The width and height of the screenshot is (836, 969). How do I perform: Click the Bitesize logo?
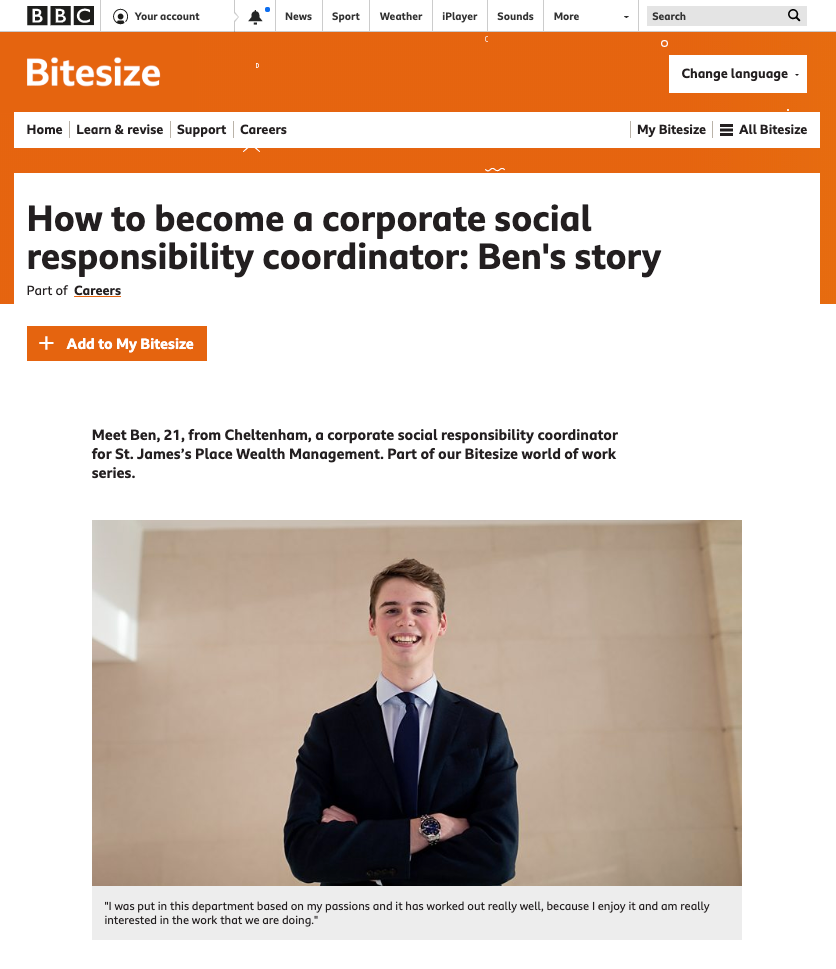[x=93, y=73]
